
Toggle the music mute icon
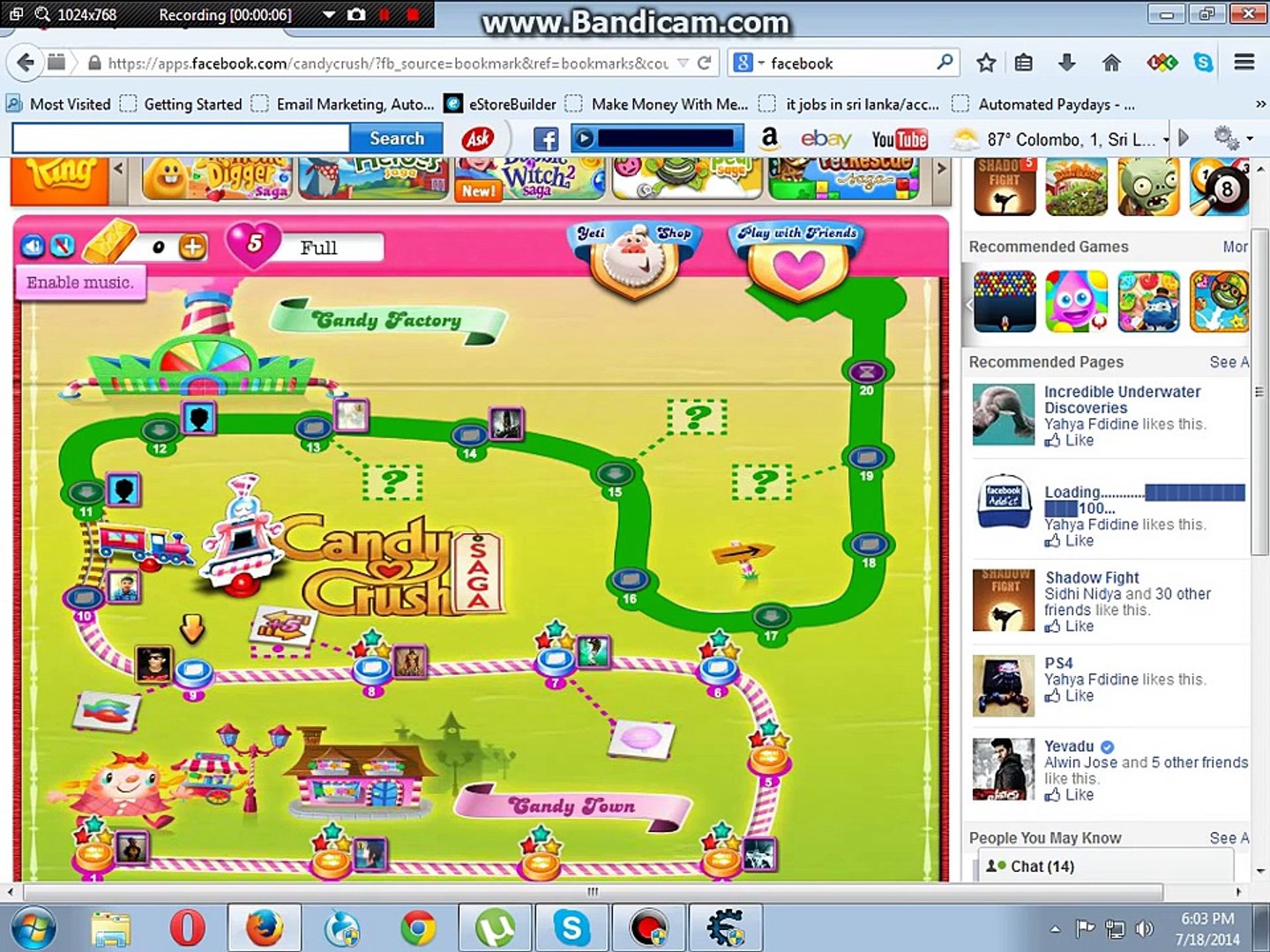[63, 246]
